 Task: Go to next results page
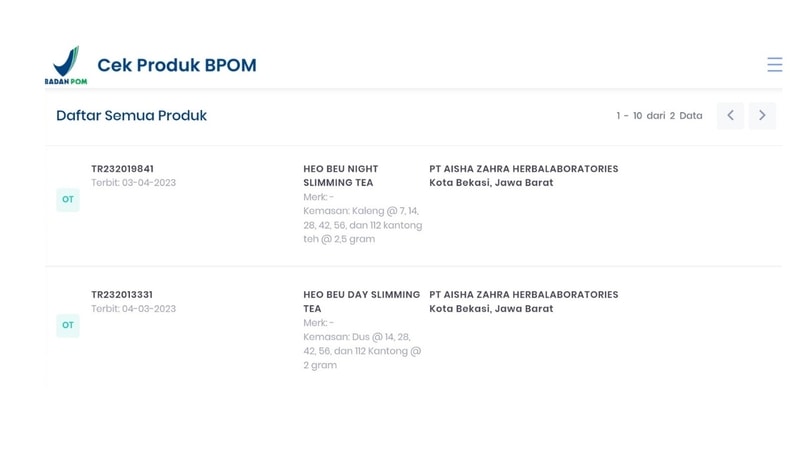pos(762,116)
